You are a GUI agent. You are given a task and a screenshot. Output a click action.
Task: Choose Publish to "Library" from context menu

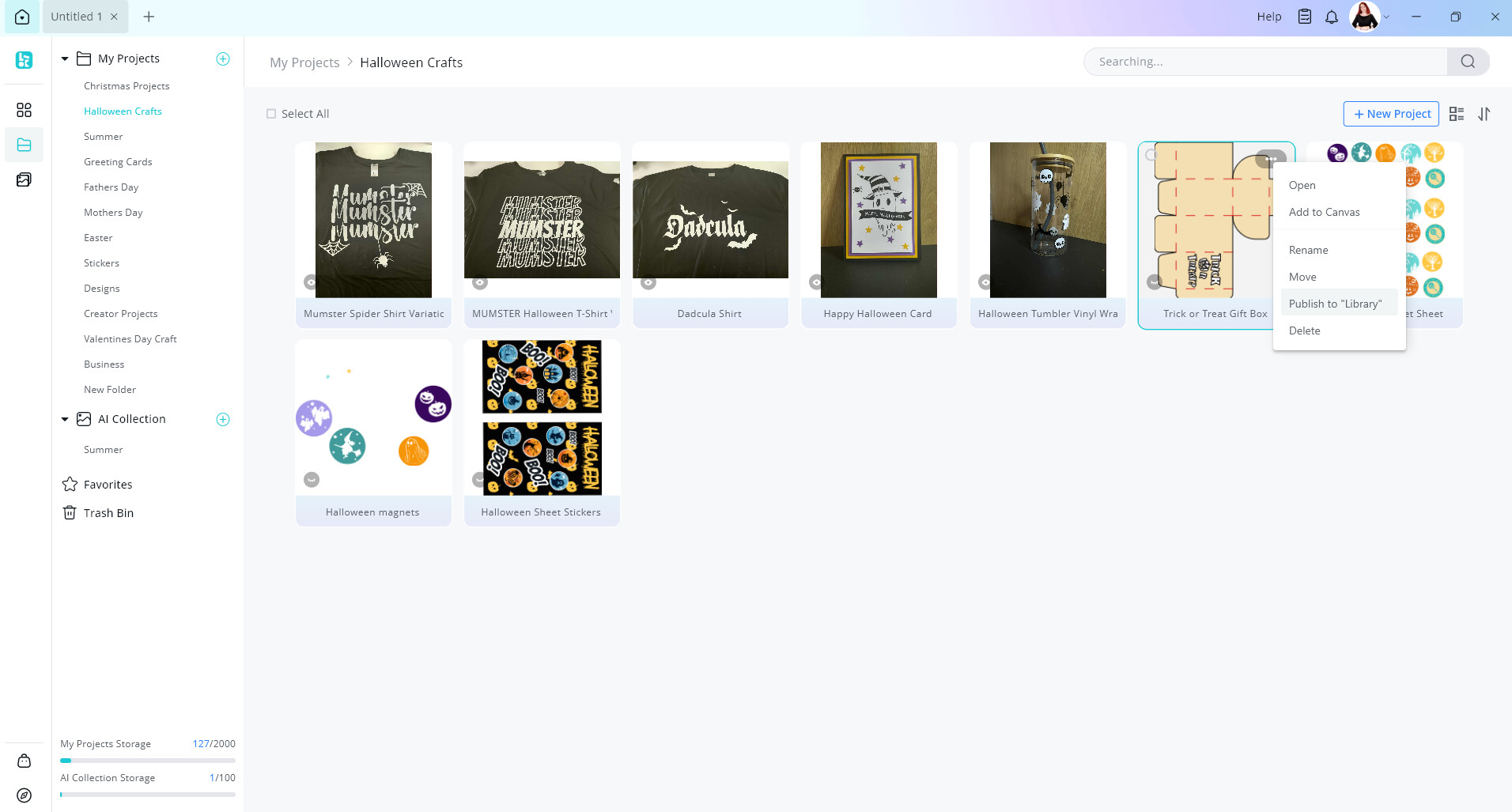point(1335,304)
